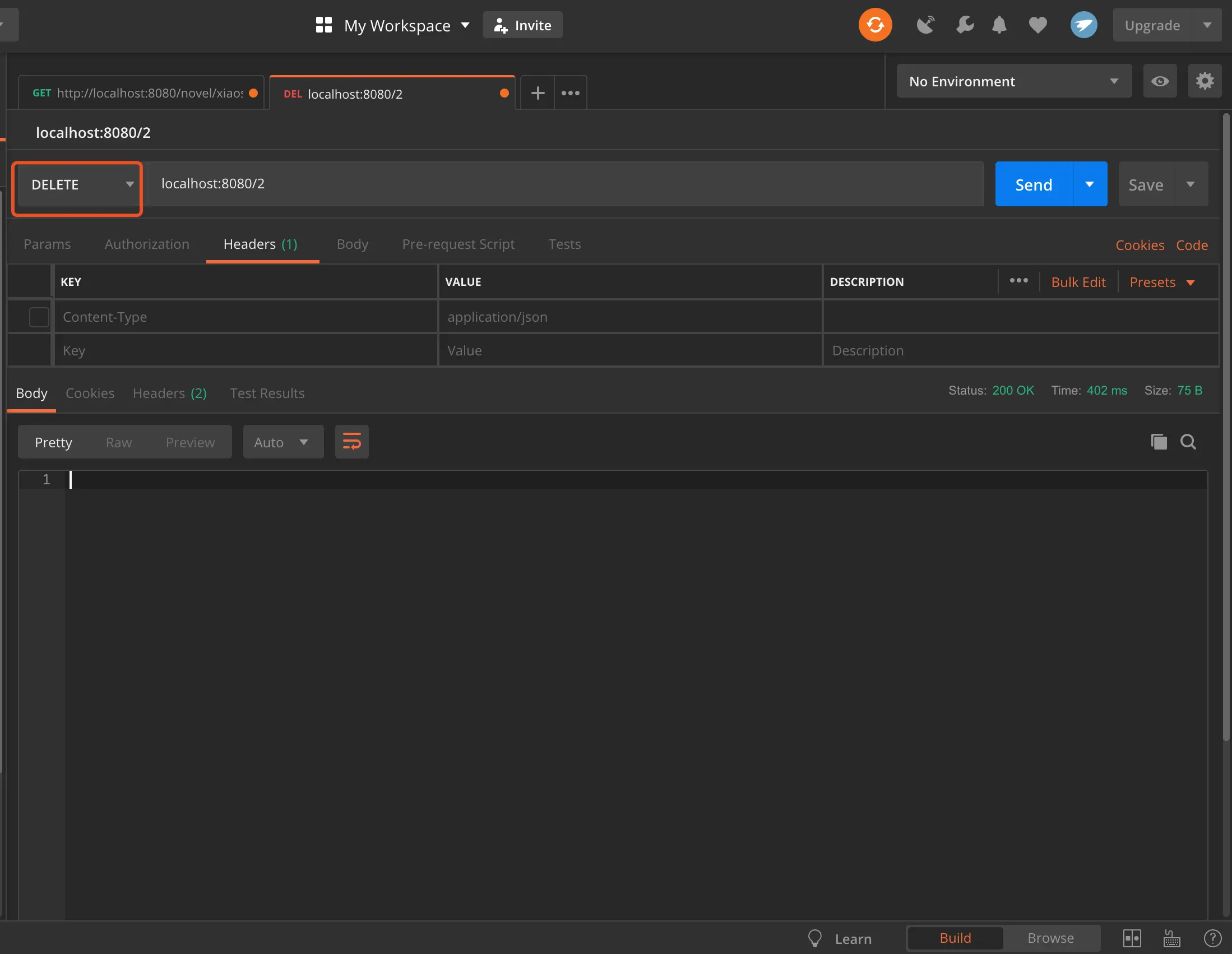1232x954 pixels.
Task: Open the manage environments gear icon
Action: click(1205, 81)
